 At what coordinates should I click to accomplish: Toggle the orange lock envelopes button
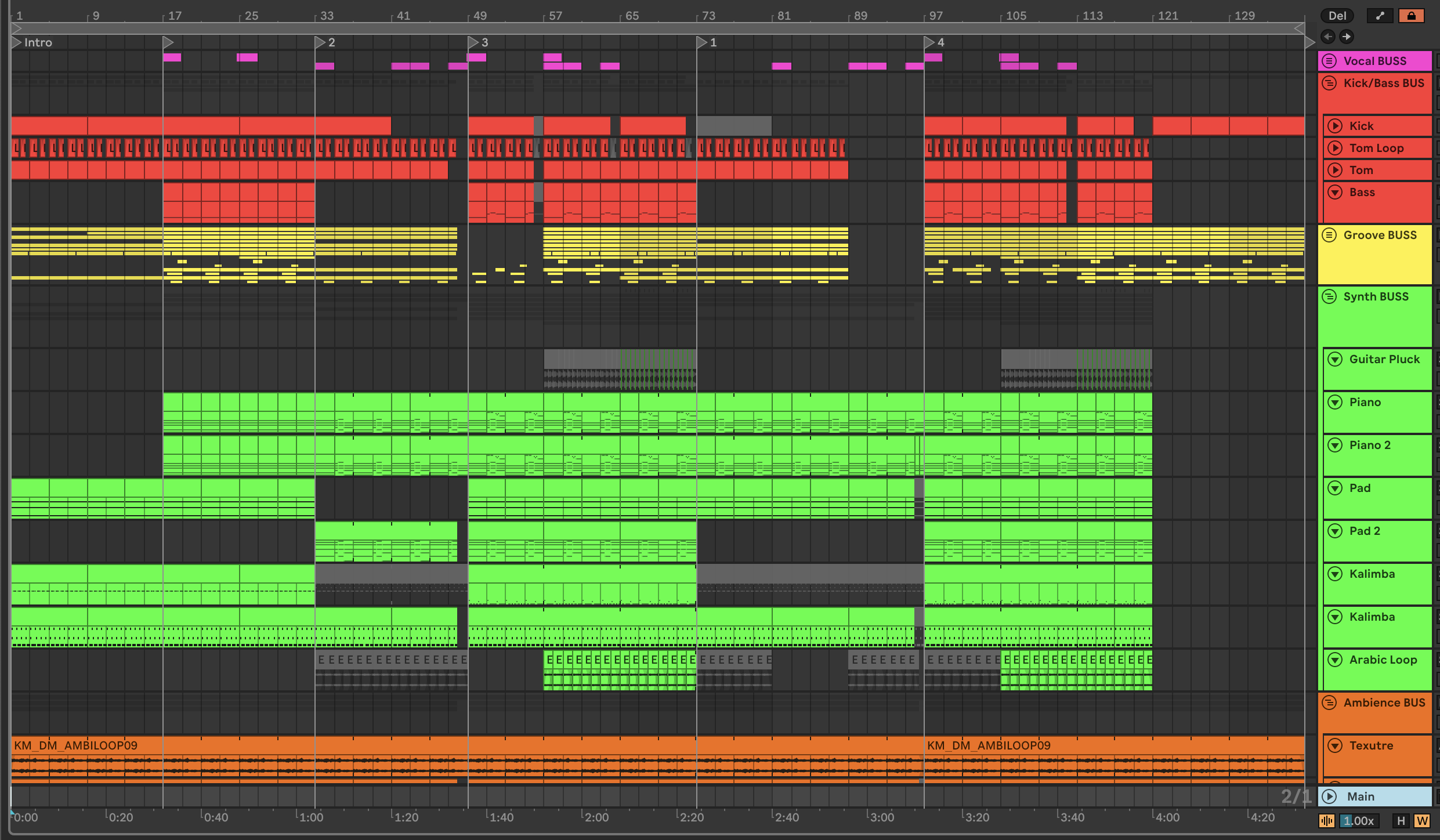tap(1411, 16)
